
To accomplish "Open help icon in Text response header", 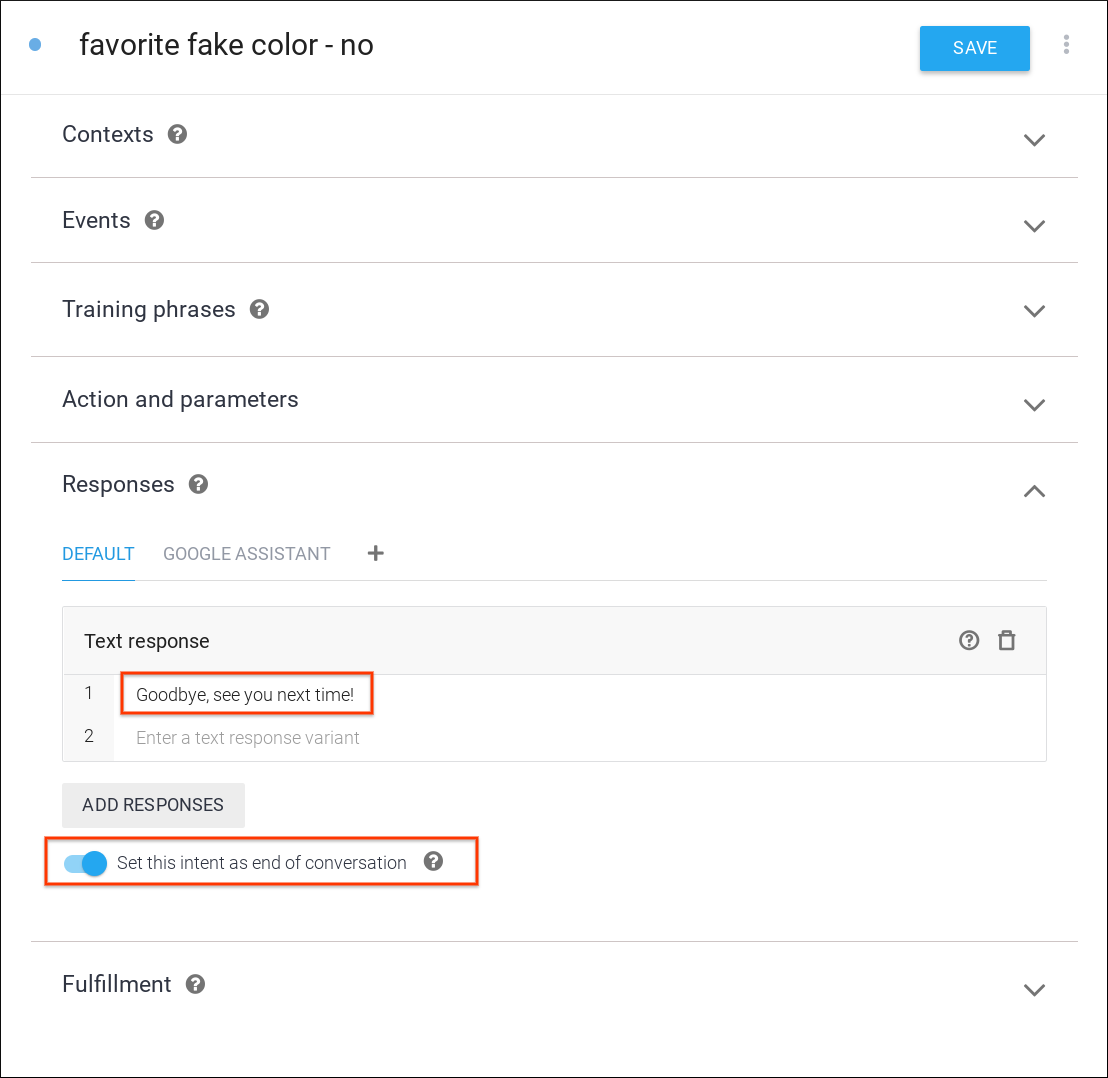I will pos(968,641).
